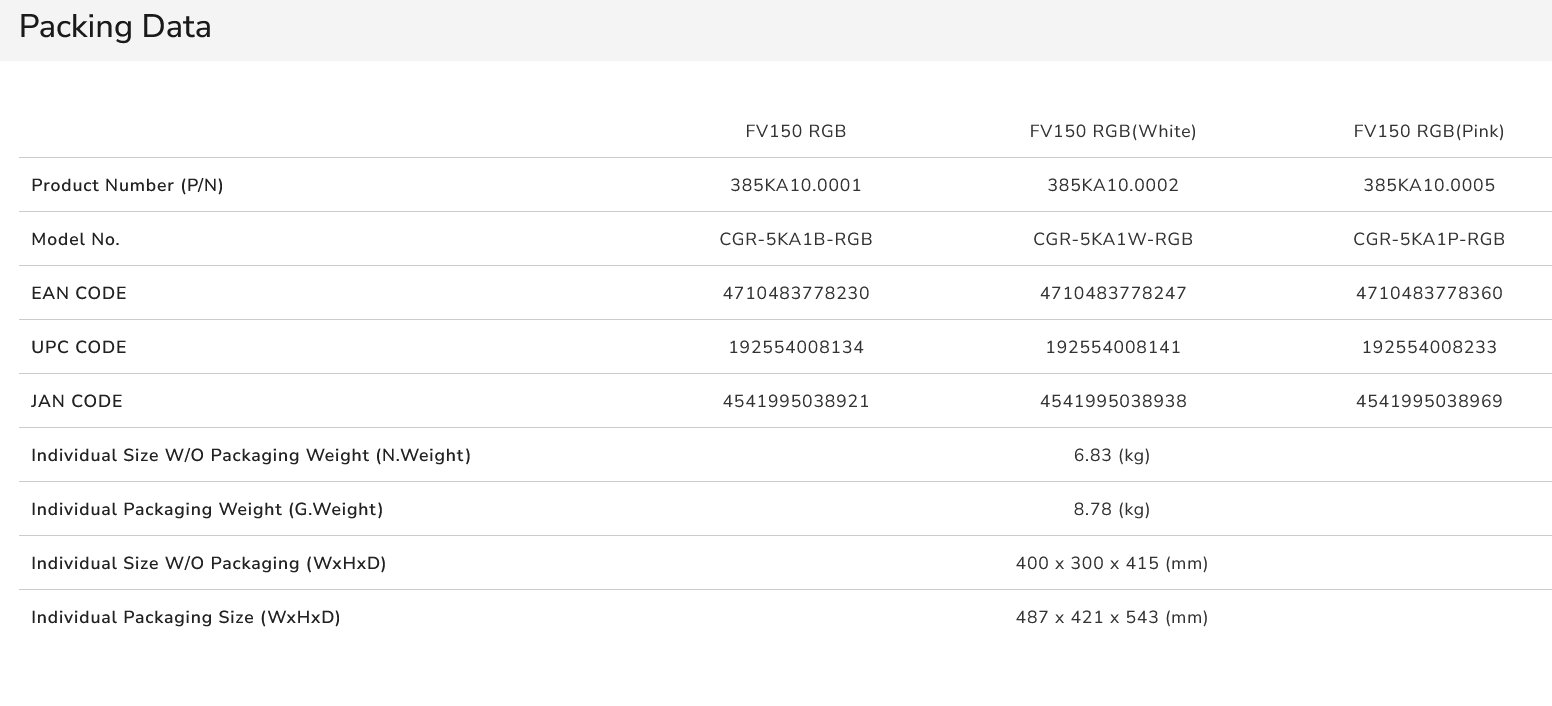Click product number 385KA10.0005
Image resolution: width=1552 pixels, height=706 pixels.
[x=1428, y=185]
